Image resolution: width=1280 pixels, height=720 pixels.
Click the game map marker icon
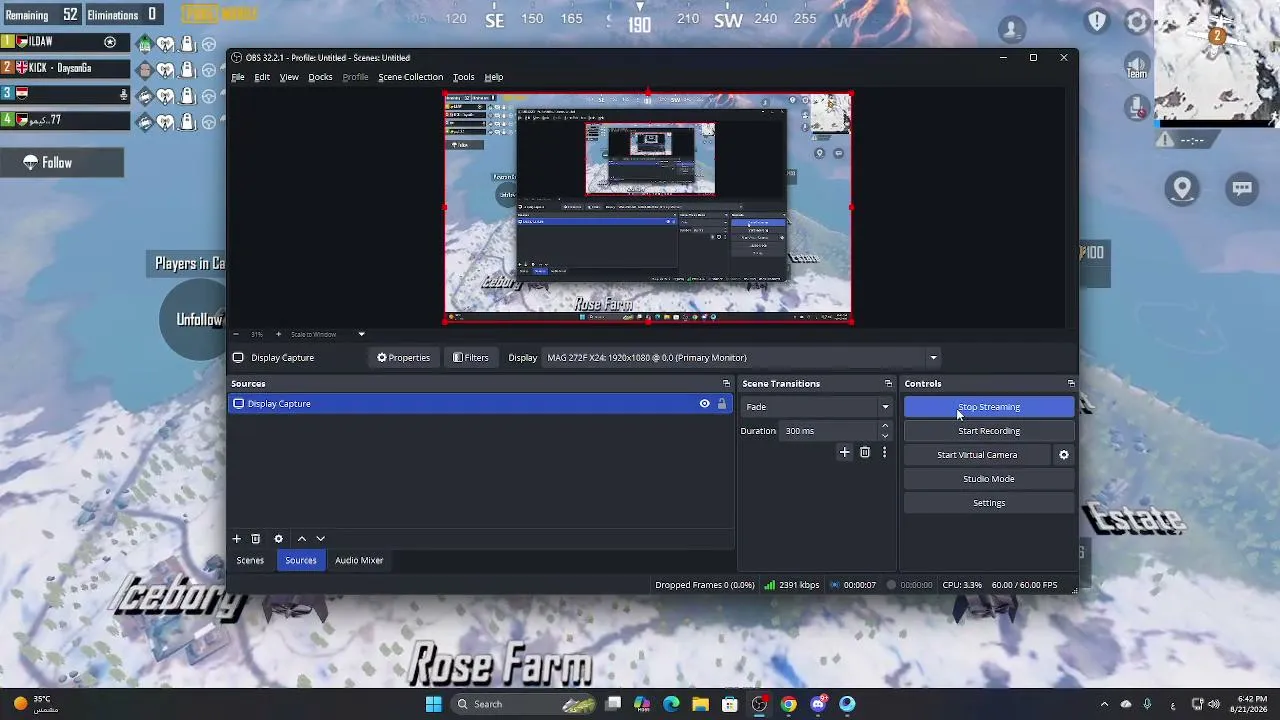(1182, 188)
